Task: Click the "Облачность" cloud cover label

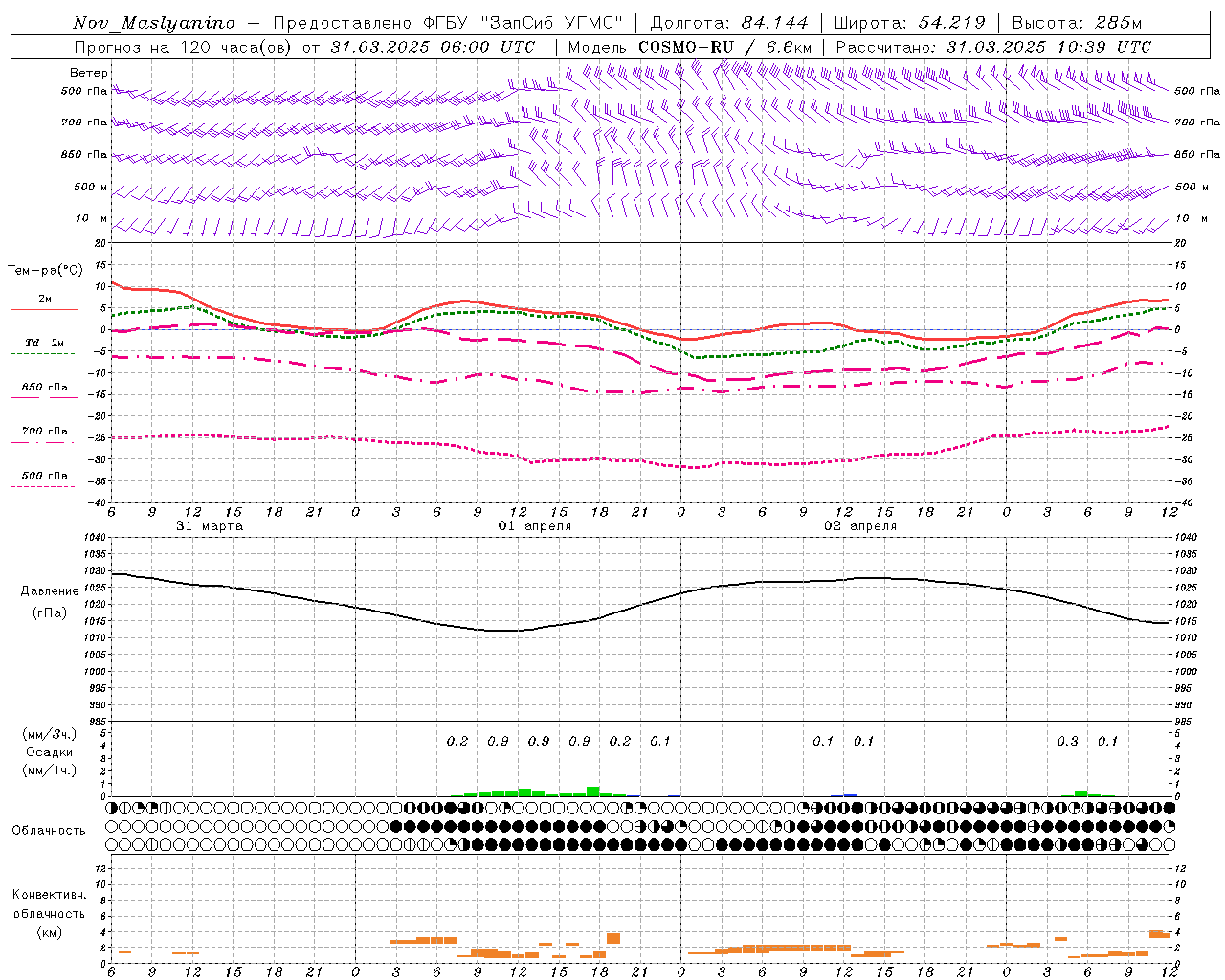Action: 49,830
